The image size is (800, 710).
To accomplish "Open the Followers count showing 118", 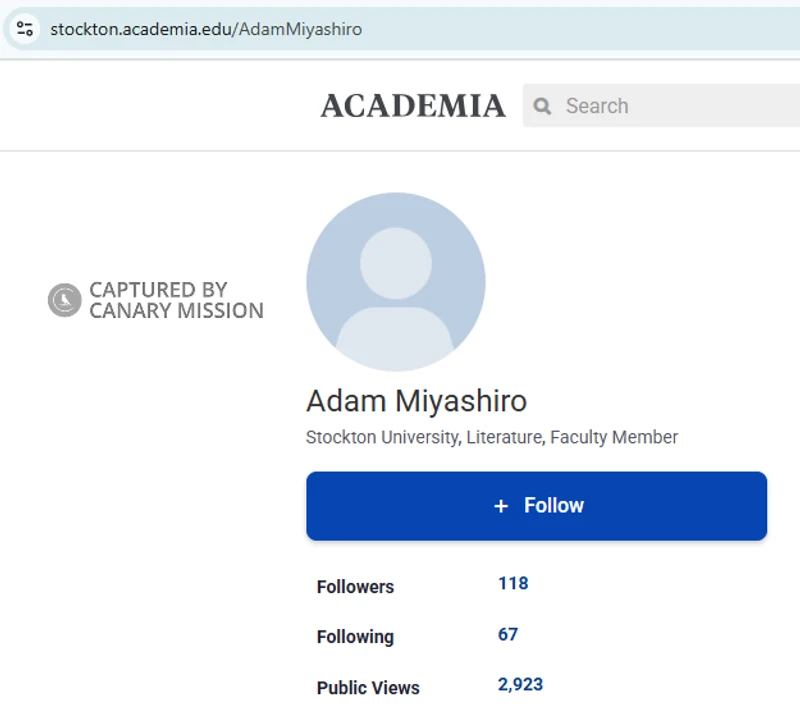I will click(512, 583).
